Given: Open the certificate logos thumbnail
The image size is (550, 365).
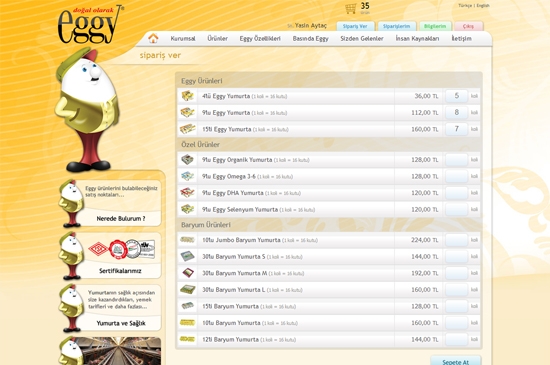Looking at the screenshot, I should tap(122, 249).
